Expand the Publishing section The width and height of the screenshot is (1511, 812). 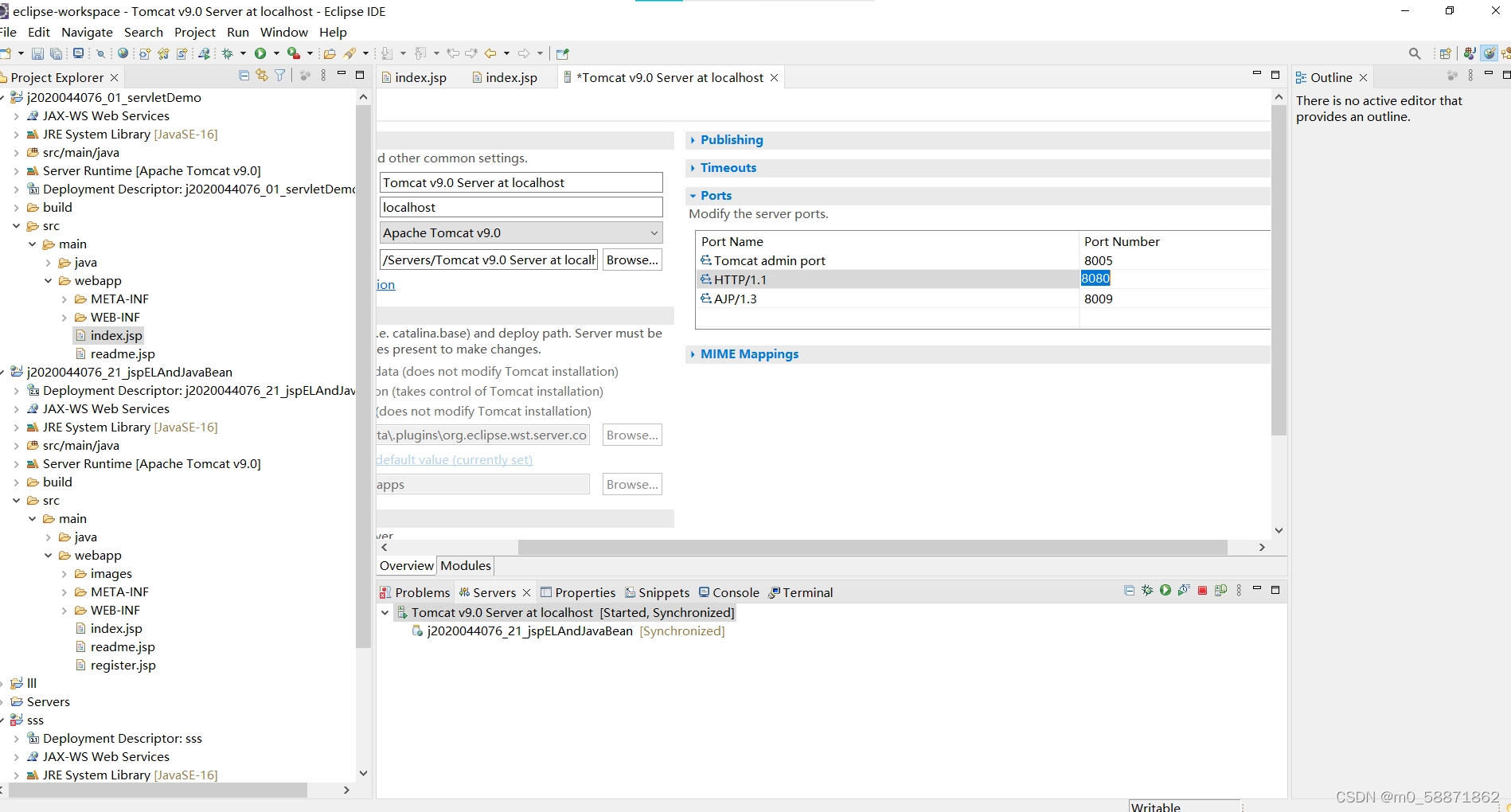coord(693,140)
